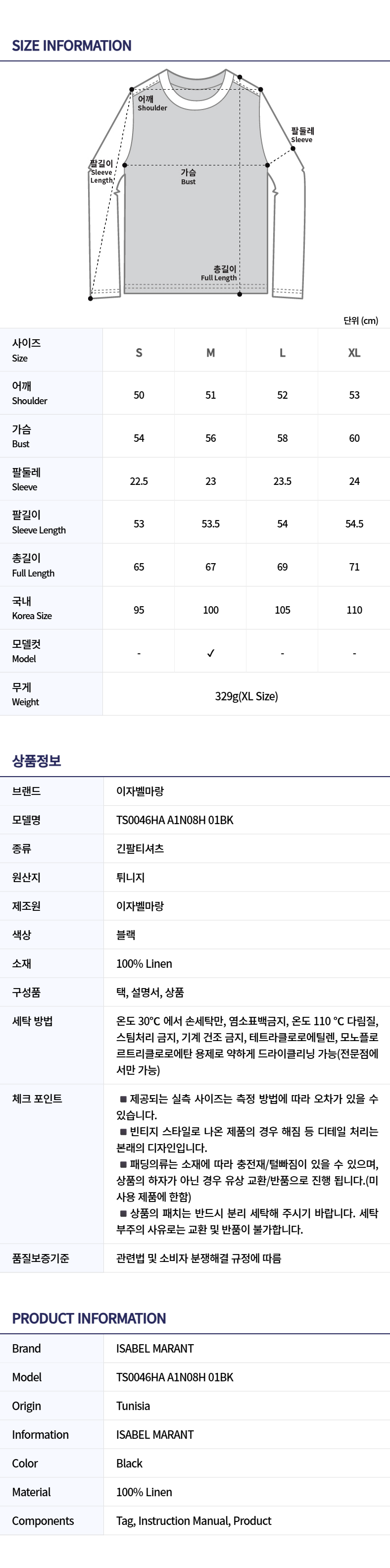Click the checkmark in the Model row

210,653
